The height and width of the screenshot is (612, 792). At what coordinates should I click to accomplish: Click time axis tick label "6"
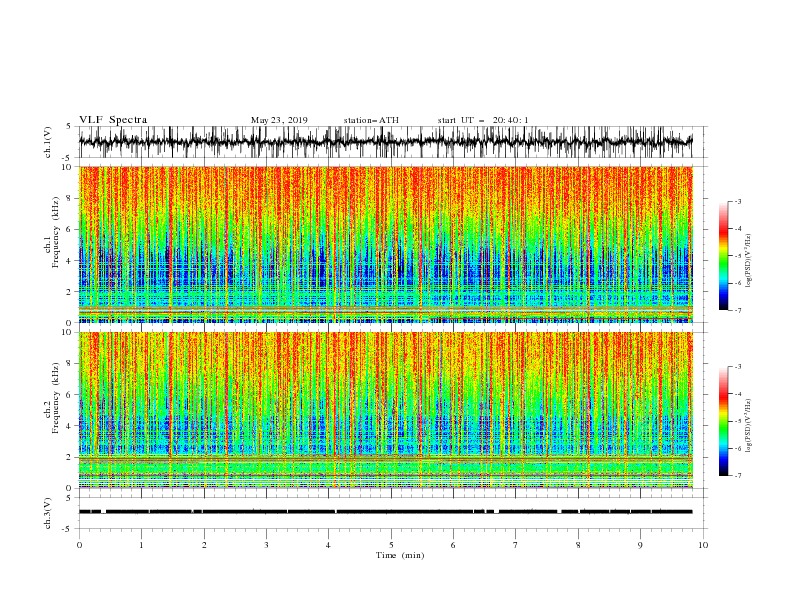(x=453, y=545)
